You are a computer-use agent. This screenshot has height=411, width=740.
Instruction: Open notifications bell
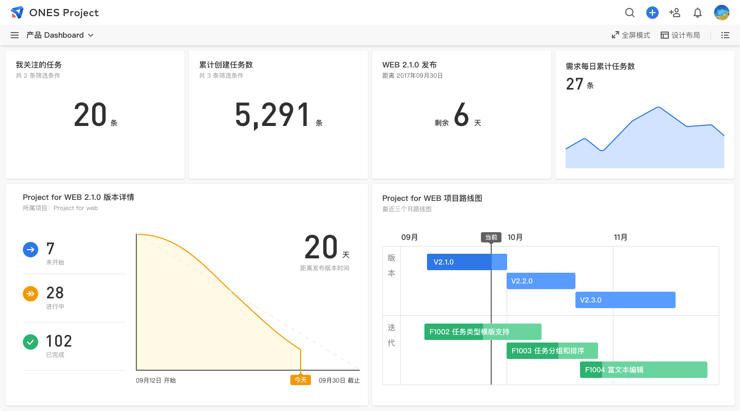[698, 13]
